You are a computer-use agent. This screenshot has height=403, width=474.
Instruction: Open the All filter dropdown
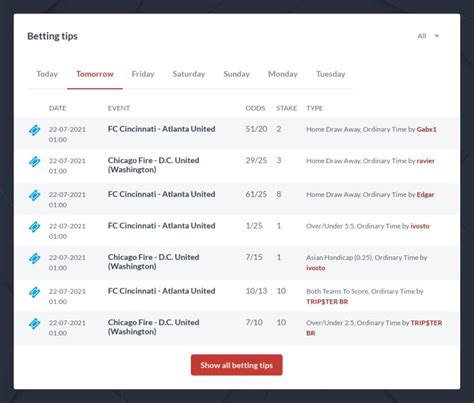(x=428, y=36)
